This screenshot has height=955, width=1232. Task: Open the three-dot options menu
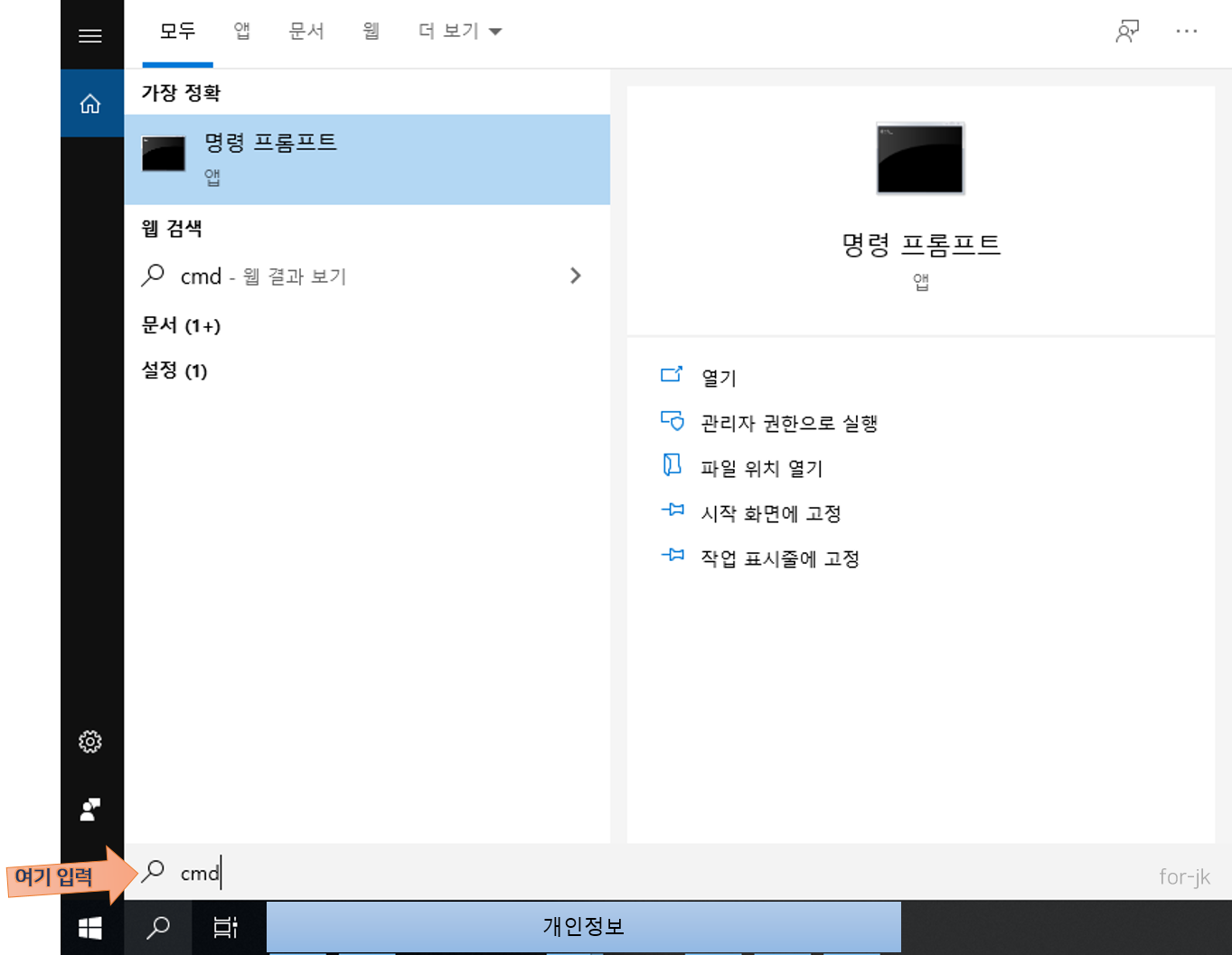point(1187,32)
